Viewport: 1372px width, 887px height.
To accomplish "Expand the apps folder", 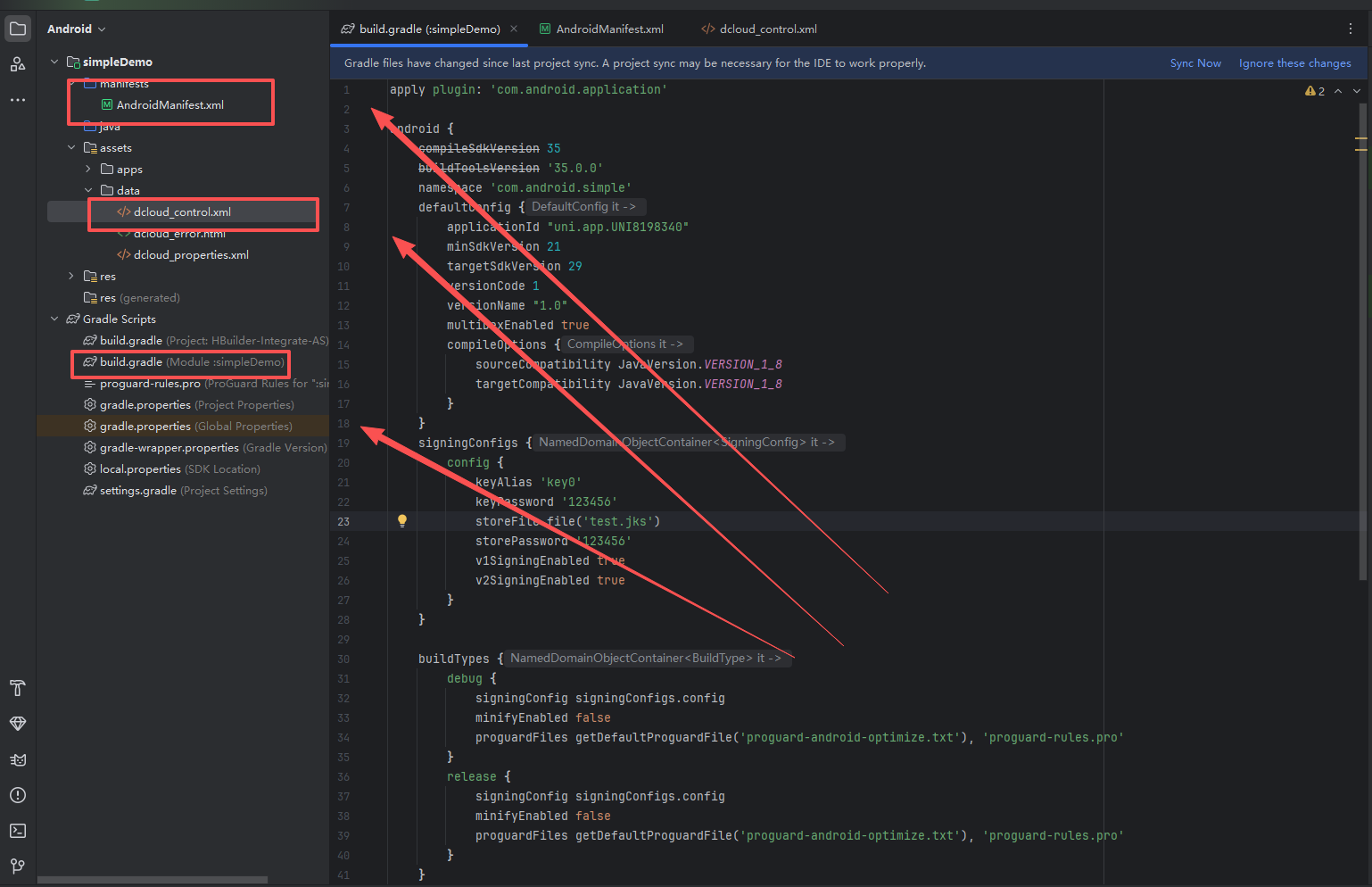I will (x=88, y=170).
